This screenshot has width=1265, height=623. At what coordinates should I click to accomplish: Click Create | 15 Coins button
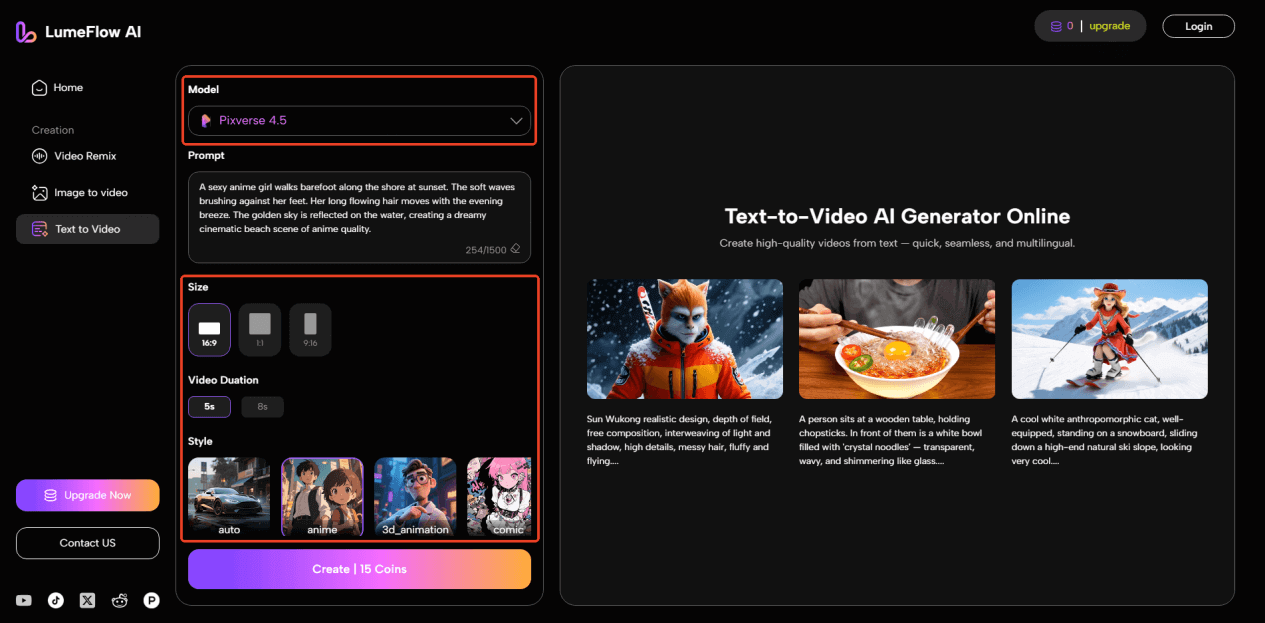[359, 569]
